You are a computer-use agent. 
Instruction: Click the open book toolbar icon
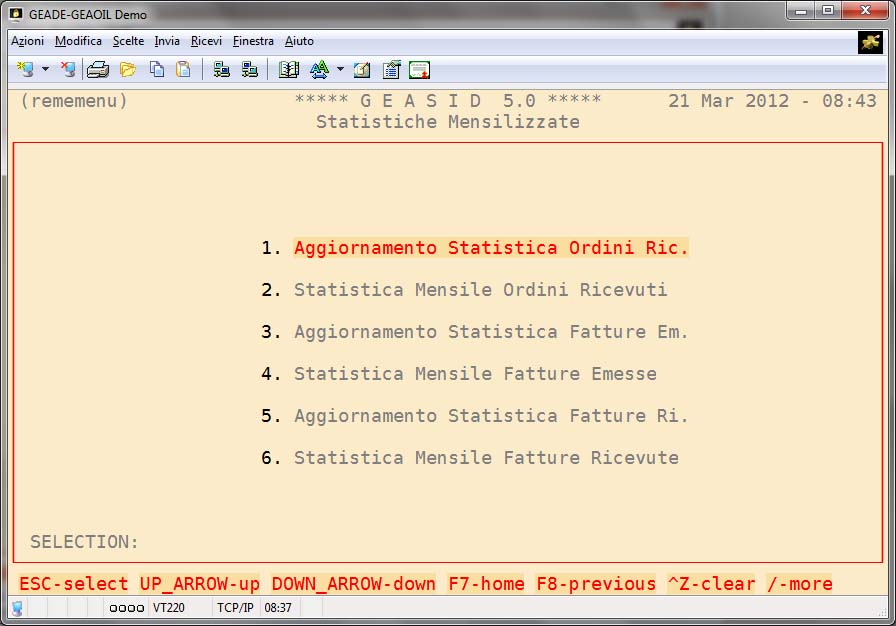[x=289, y=70]
